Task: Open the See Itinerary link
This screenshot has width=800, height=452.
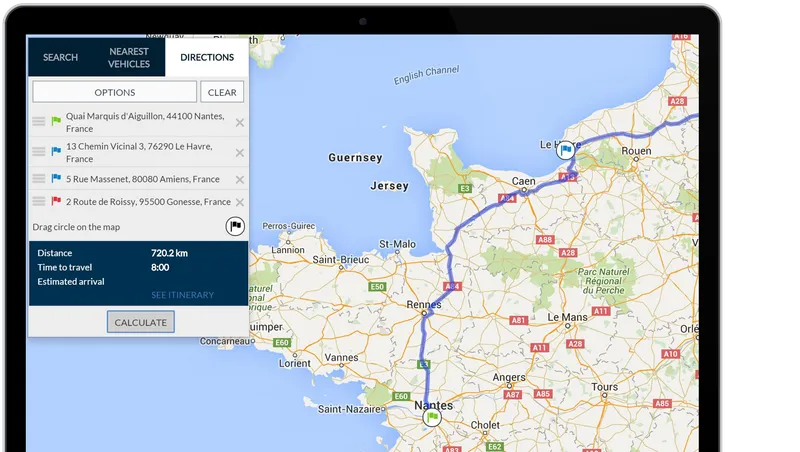Action: click(x=182, y=295)
